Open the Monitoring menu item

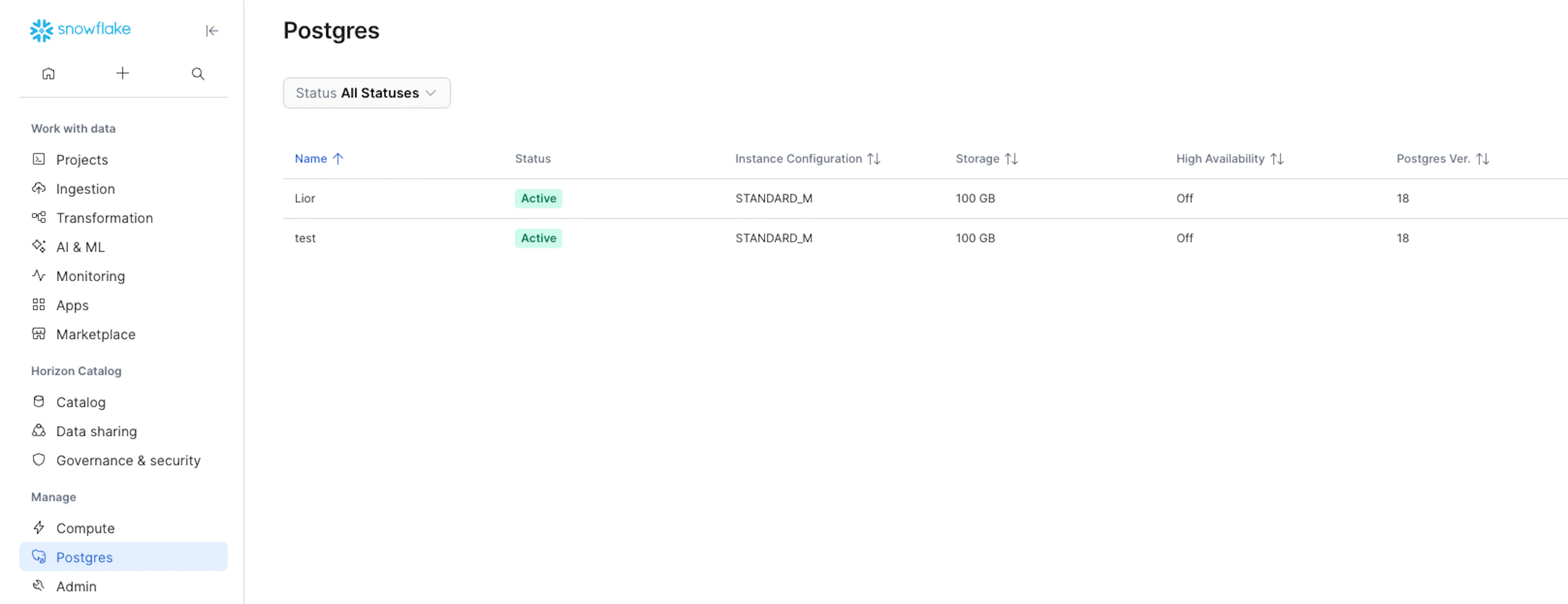pos(124,276)
